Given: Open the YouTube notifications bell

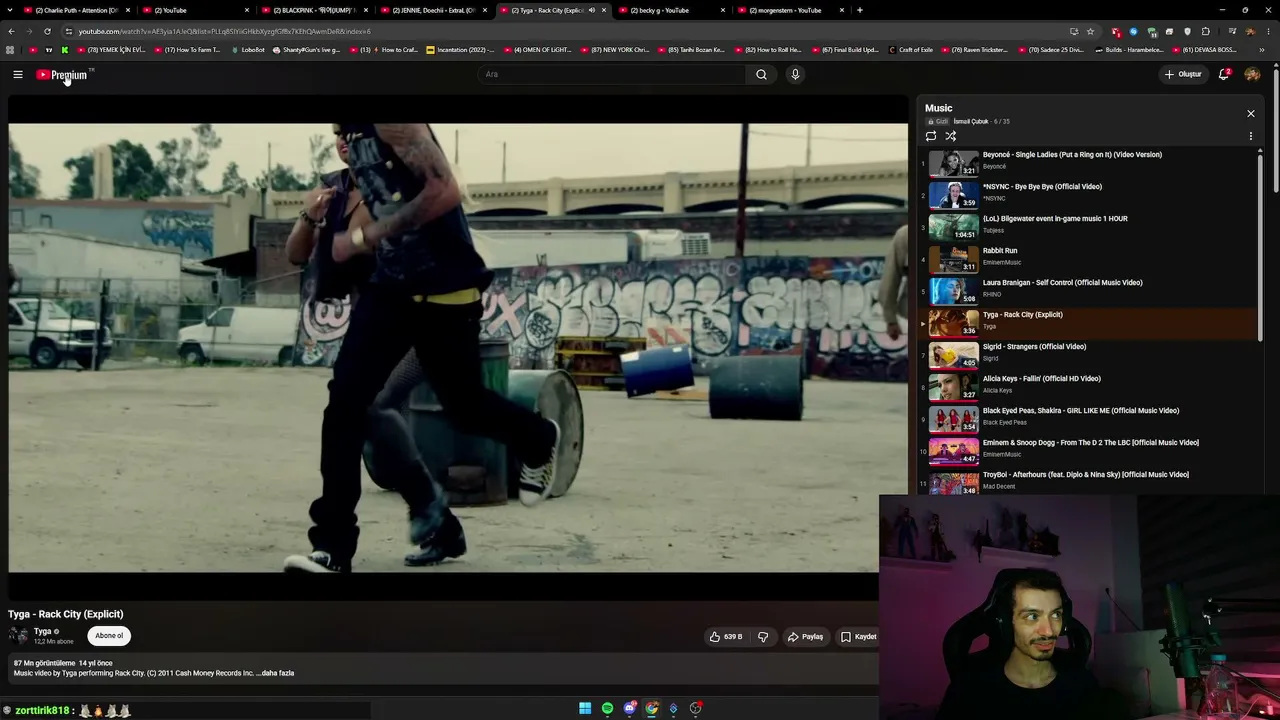Looking at the screenshot, I should click(1224, 74).
